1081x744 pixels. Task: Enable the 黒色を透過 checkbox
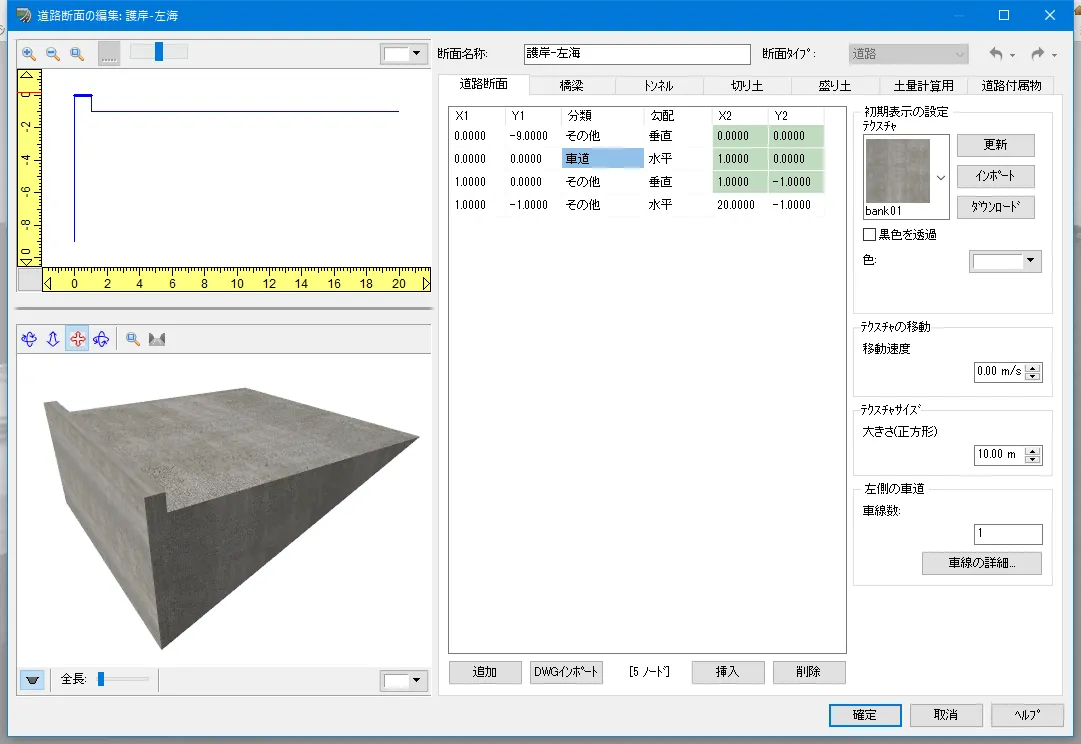coord(869,235)
